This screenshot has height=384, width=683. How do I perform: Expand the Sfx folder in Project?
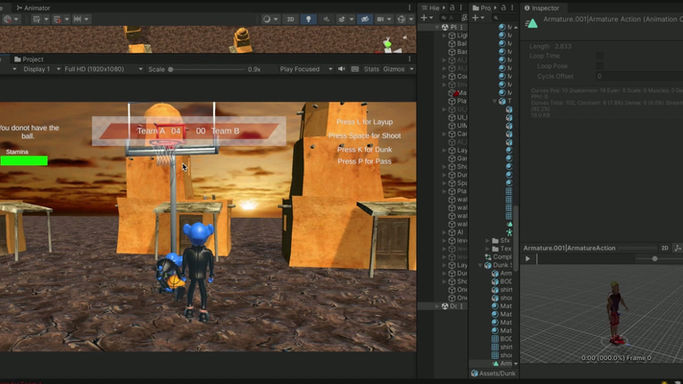click(x=487, y=240)
